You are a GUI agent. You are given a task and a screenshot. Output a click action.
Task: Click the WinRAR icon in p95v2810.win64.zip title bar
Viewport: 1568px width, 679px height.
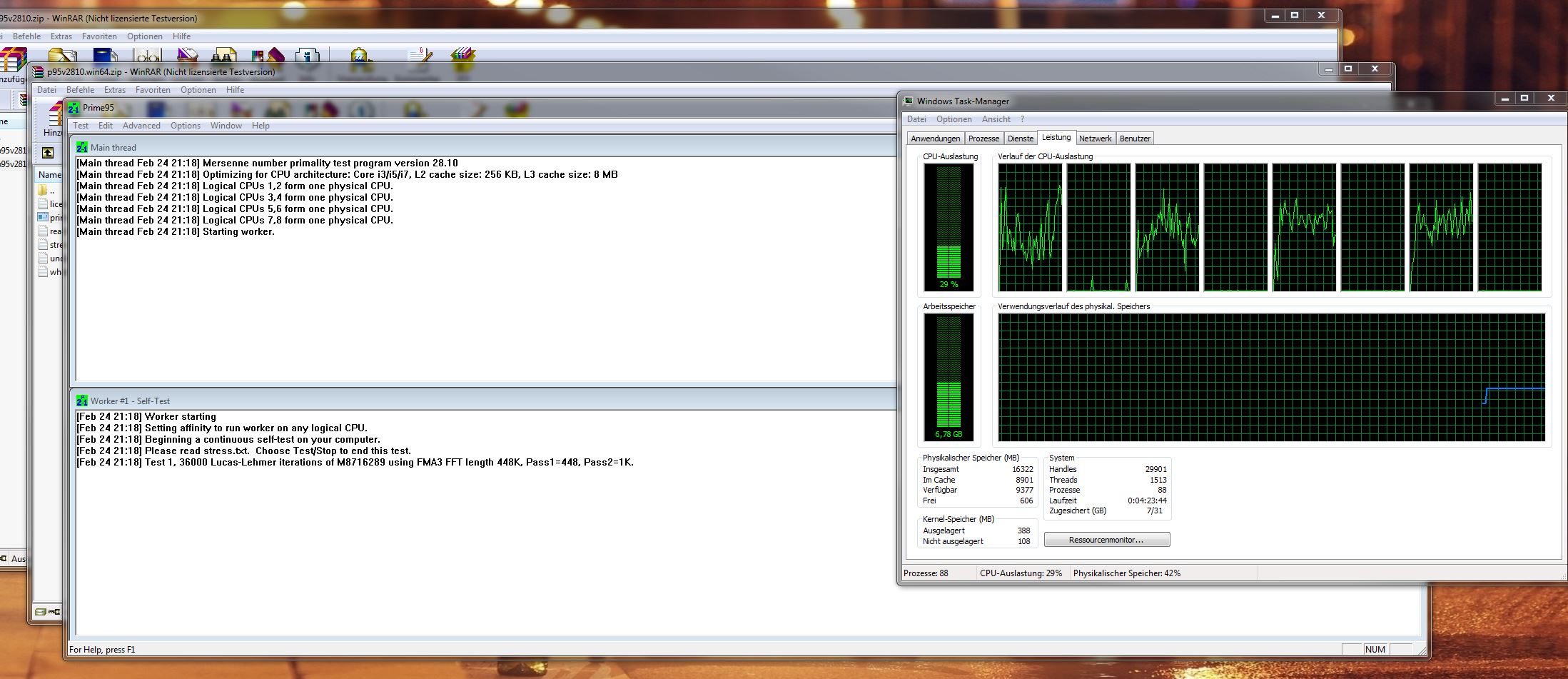[x=39, y=72]
